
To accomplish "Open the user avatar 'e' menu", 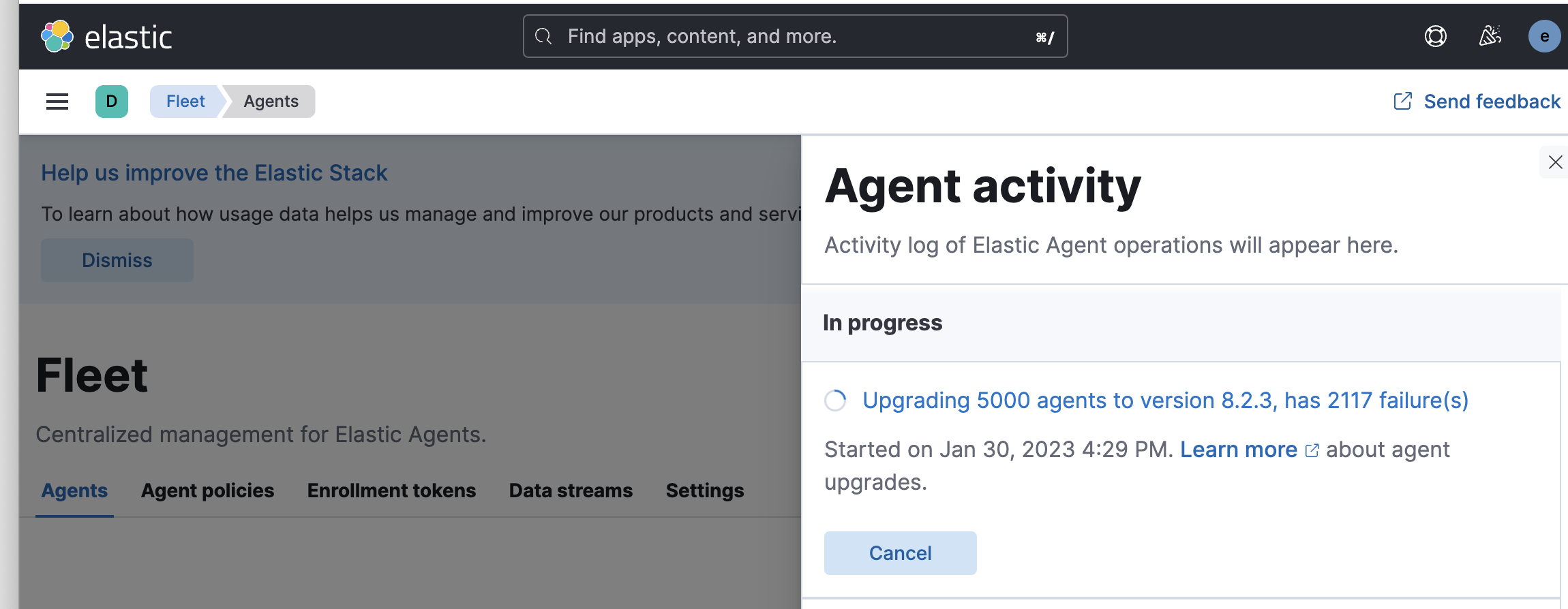I will (x=1544, y=36).
